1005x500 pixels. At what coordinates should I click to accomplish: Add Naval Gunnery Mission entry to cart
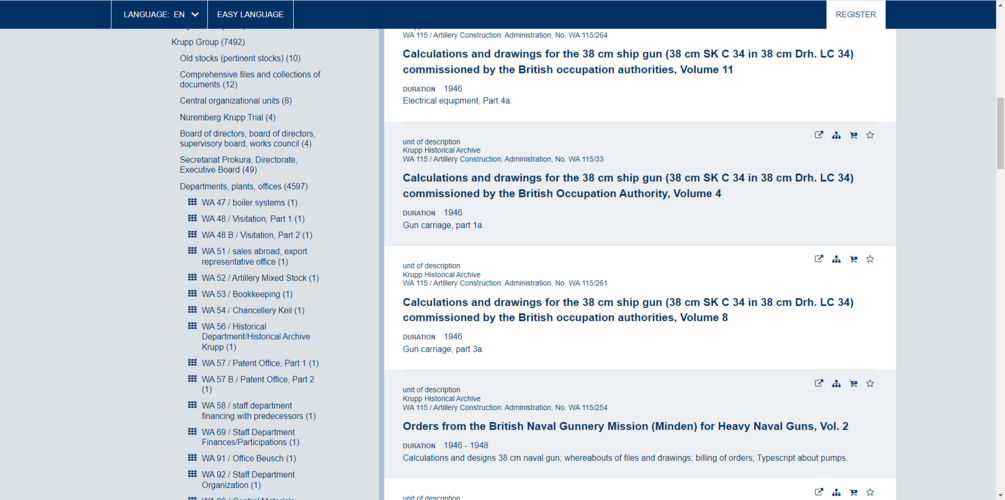[x=853, y=383]
